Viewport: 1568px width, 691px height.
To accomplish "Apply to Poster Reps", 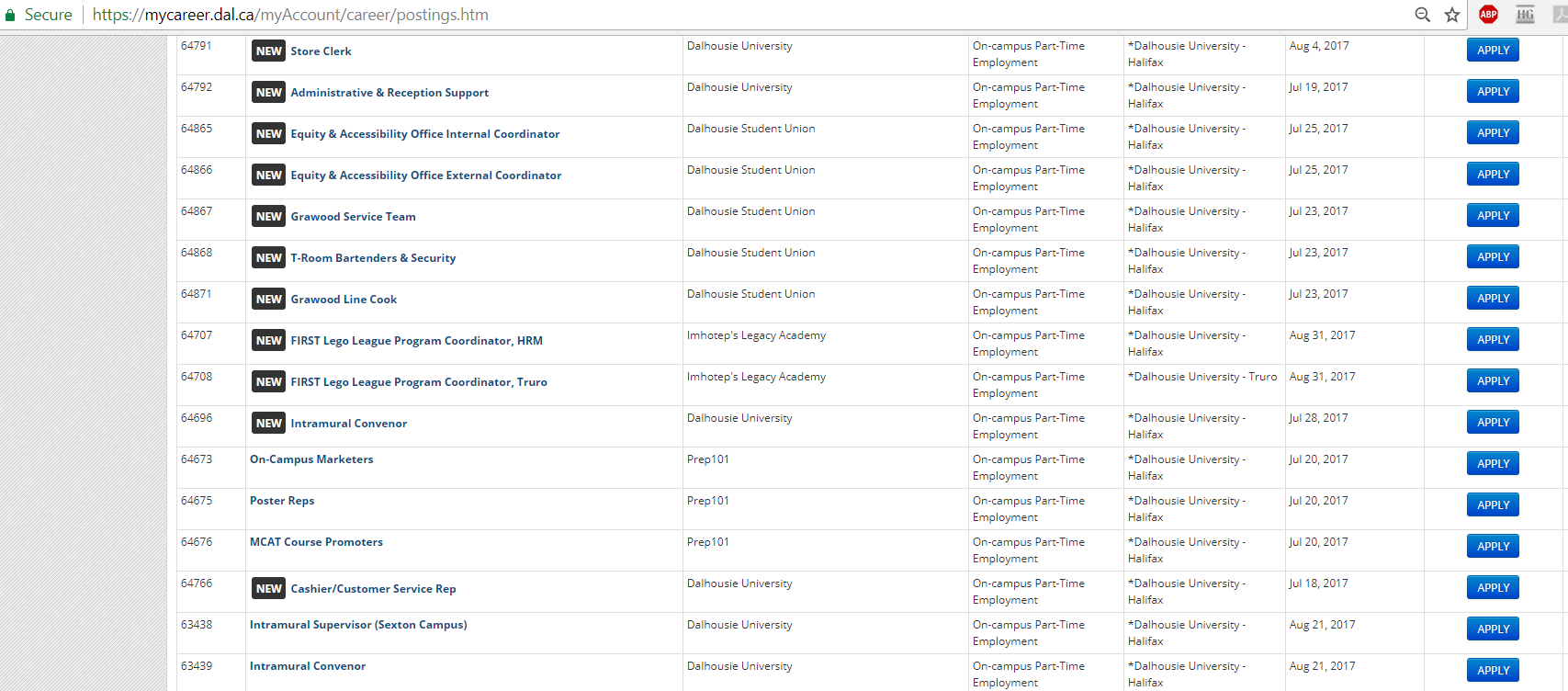I will pos(1493,505).
